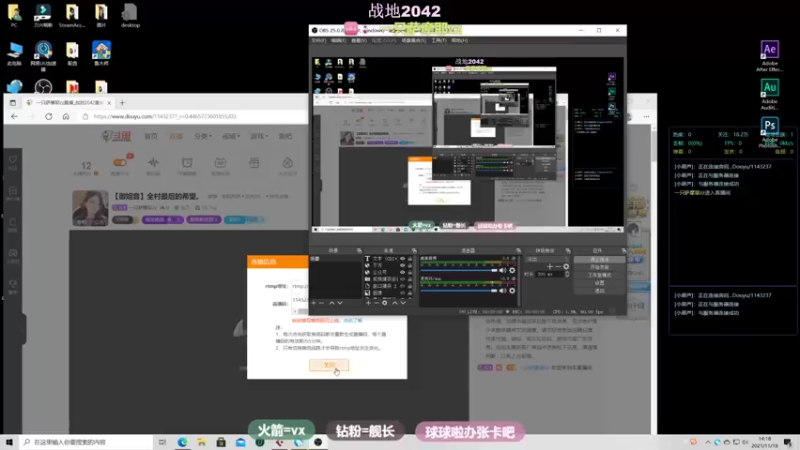The height and width of the screenshot is (450, 800).
Task: Toggle visibility of the video capture source
Action: coord(403,279)
